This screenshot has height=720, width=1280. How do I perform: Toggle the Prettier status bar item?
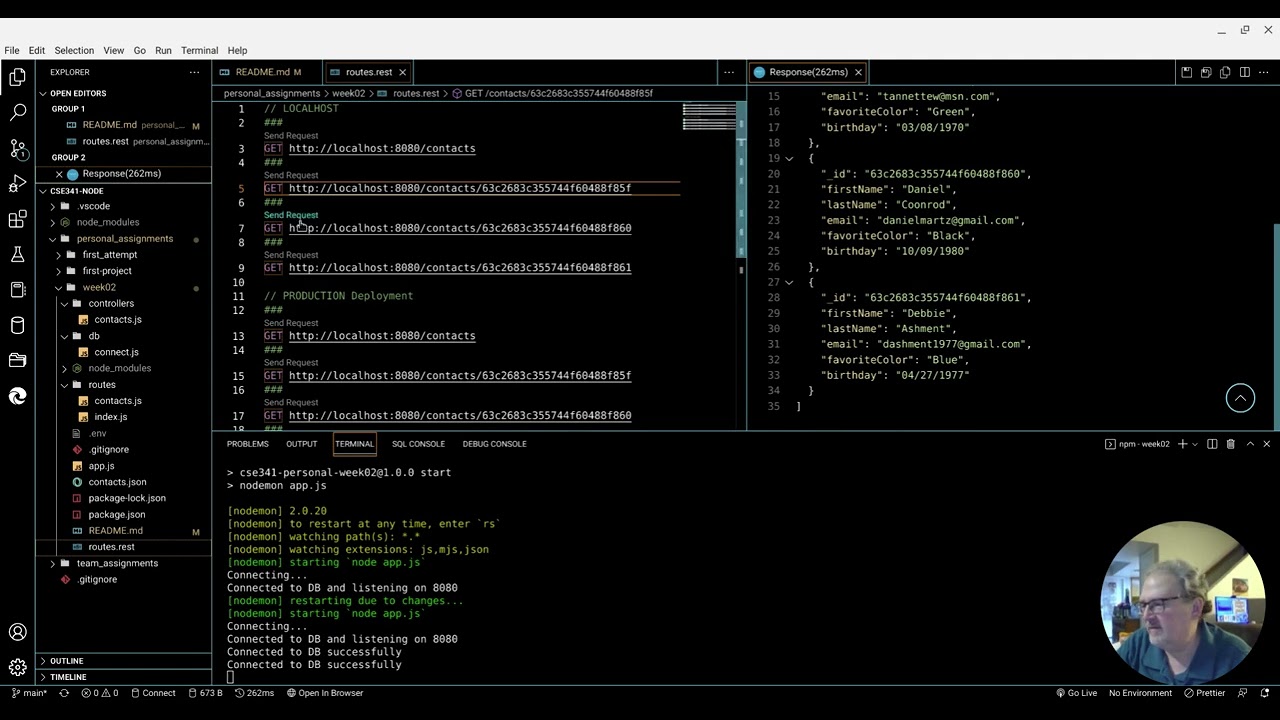pyautogui.click(x=1204, y=693)
